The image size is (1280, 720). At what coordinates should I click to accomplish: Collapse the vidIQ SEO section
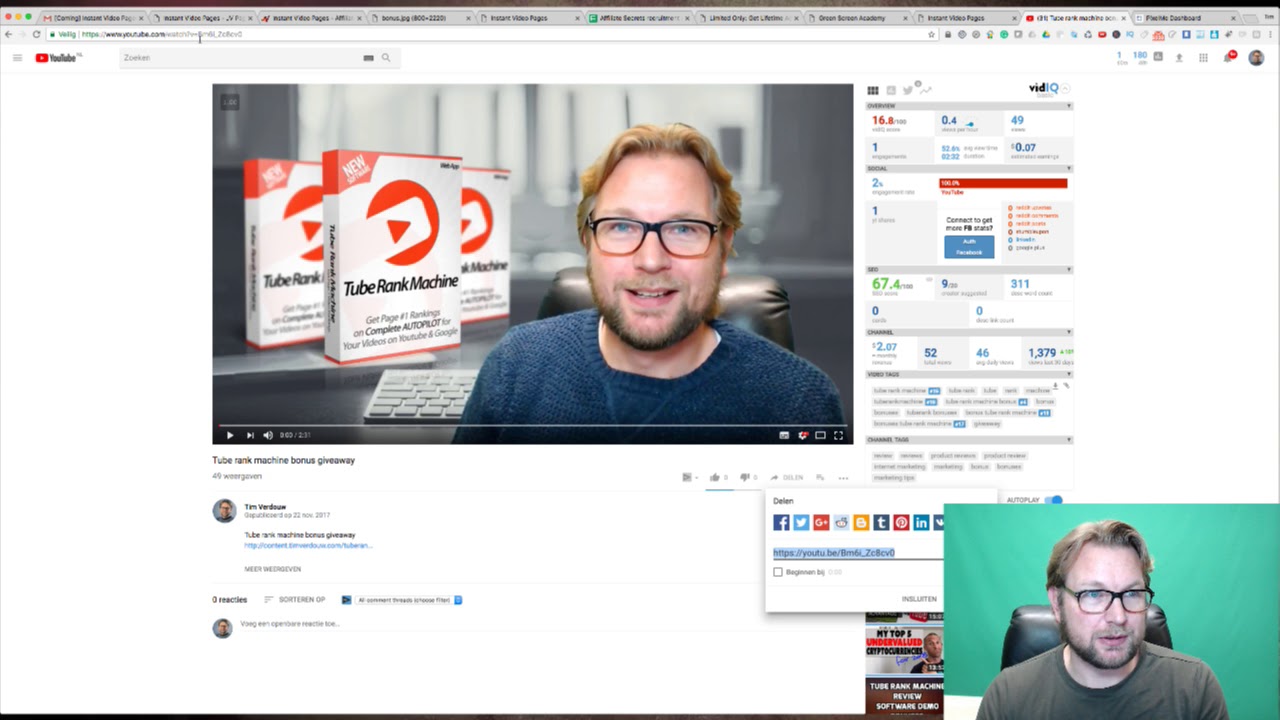pos(1068,269)
